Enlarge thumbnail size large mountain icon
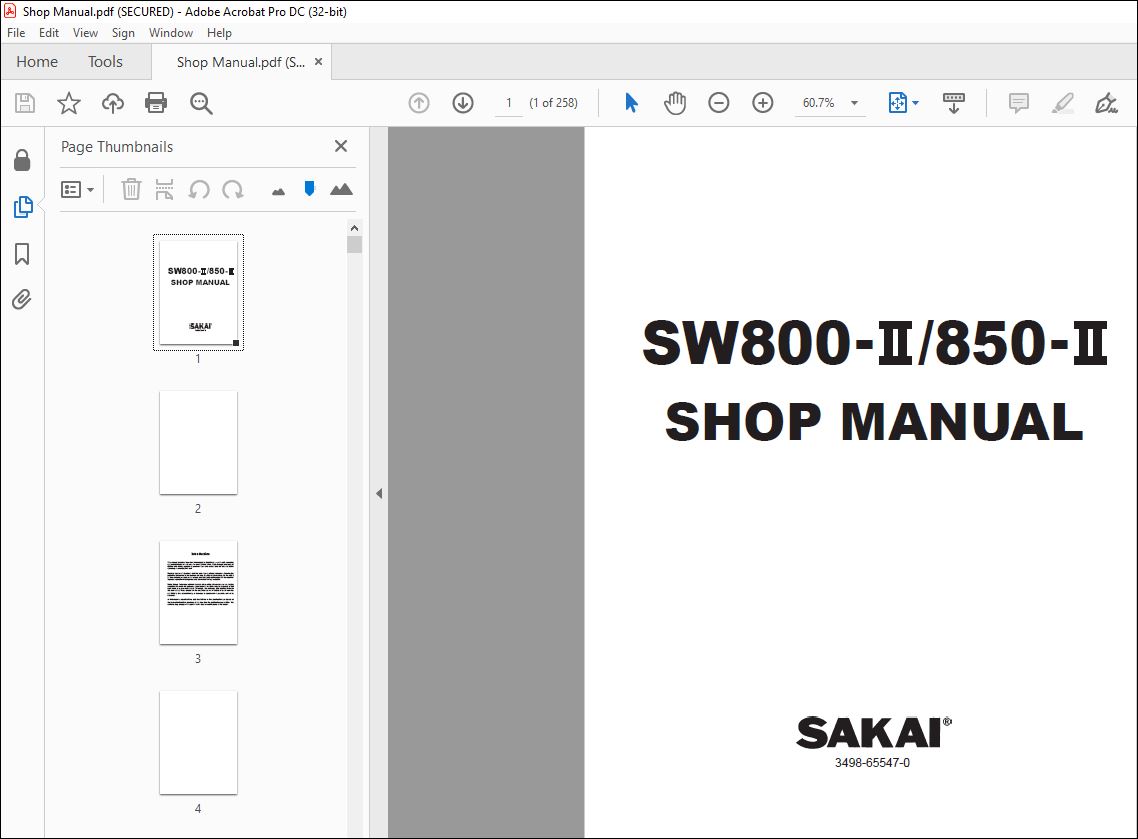This screenshot has height=839, width=1138. click(x=341, y=189)
